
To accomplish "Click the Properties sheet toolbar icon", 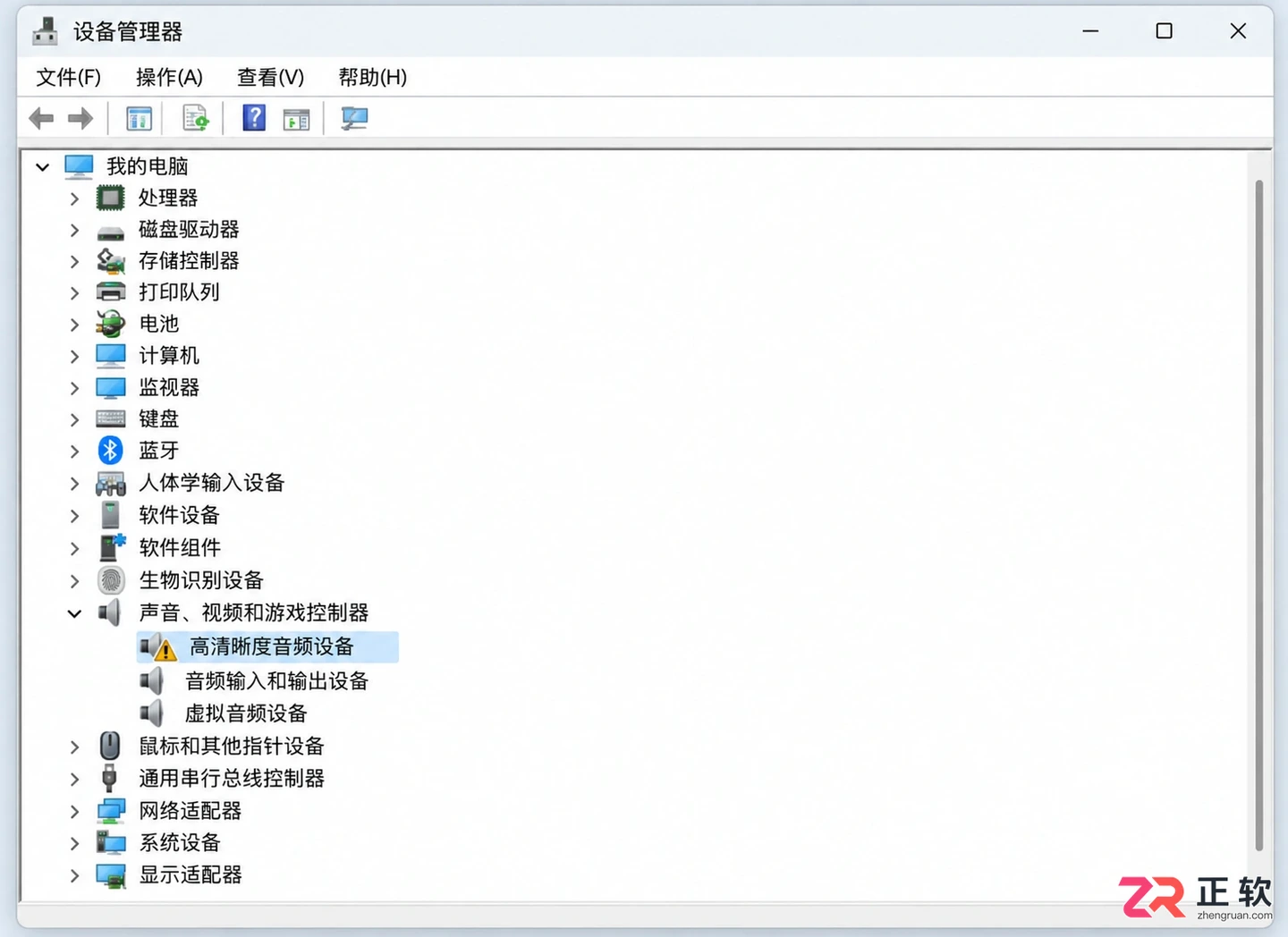I will click(195, 118).
